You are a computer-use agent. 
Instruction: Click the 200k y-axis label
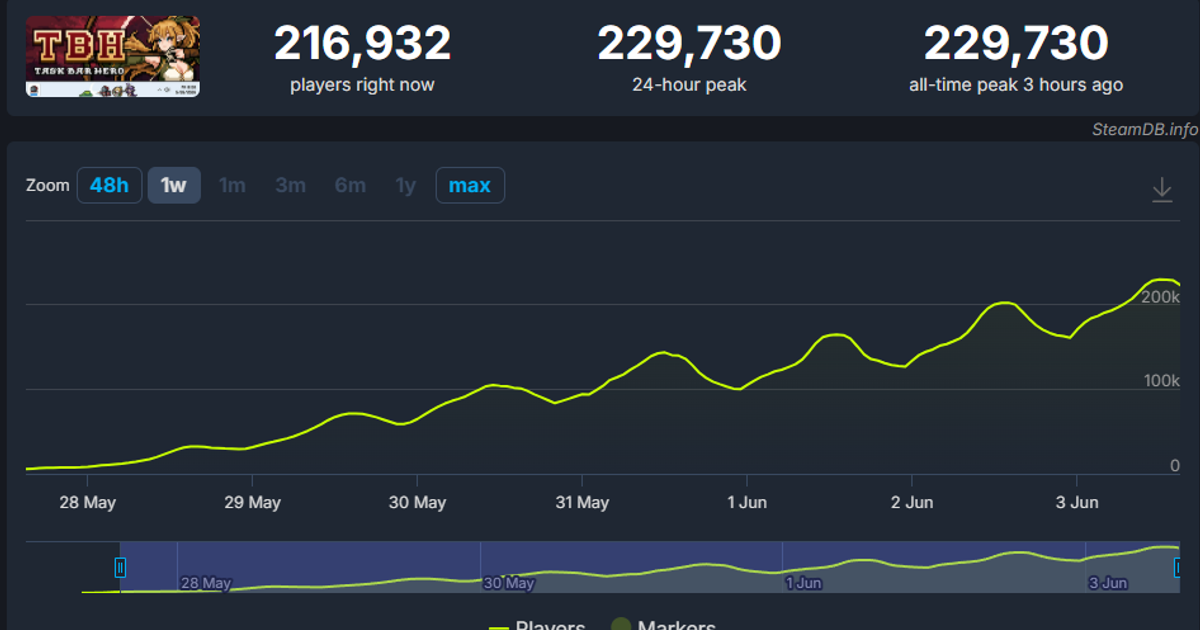pyautogui.click(x=1162, y=297)
